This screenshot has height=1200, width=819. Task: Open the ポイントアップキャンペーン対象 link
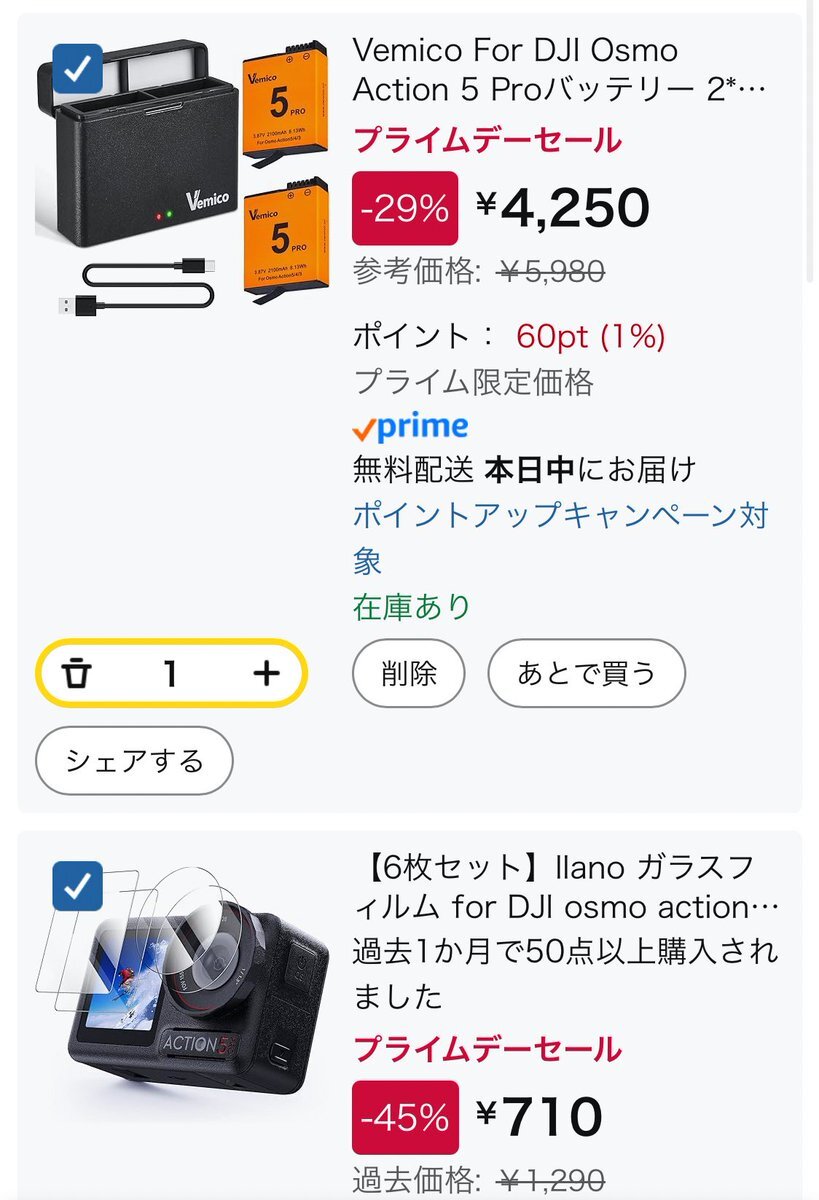pos(561,538)
